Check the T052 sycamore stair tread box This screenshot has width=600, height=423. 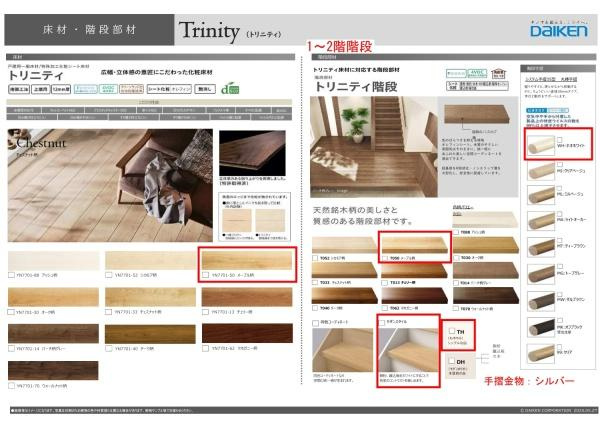point(315,258)
